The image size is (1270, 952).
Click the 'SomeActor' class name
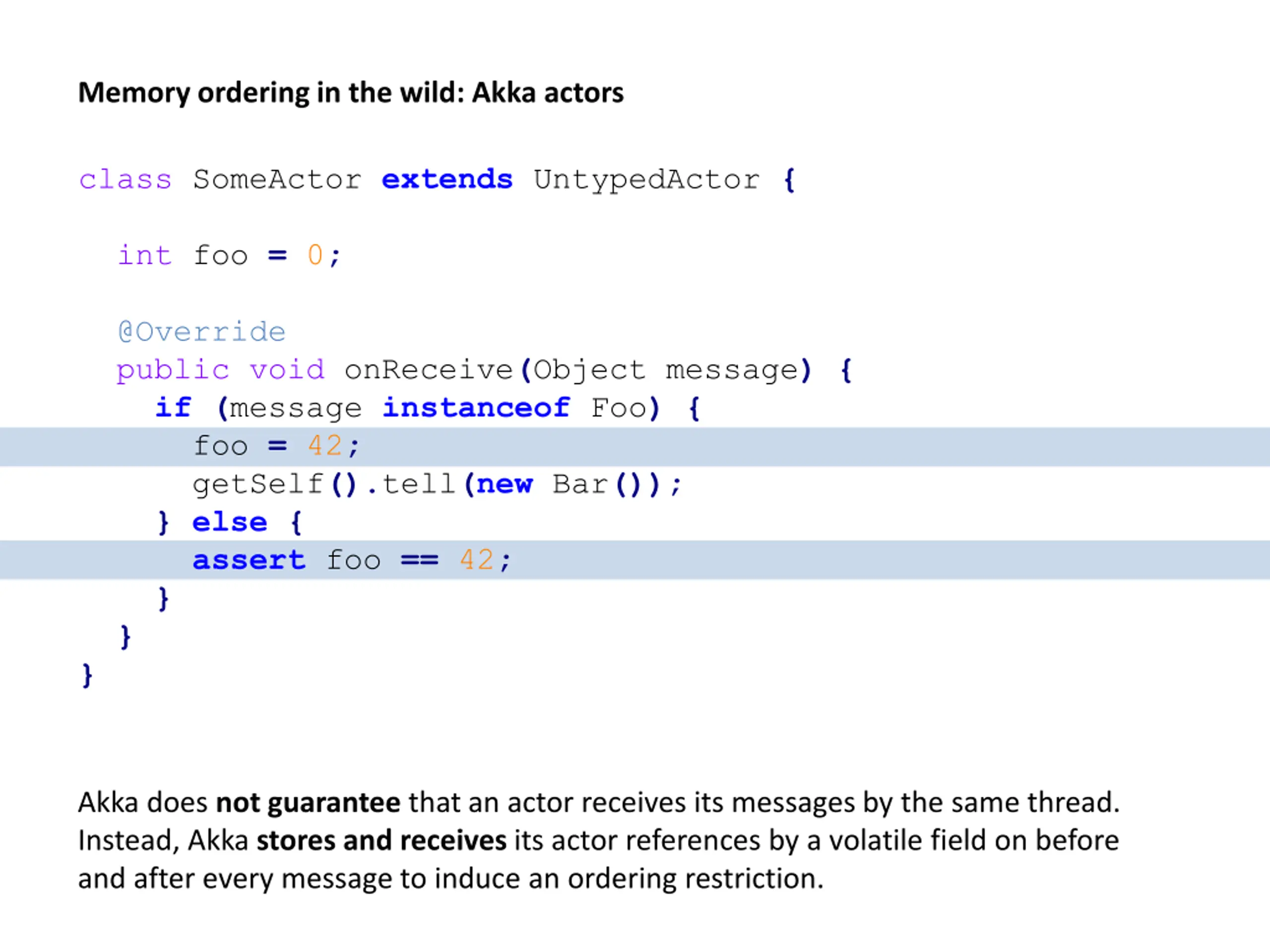(277, 179)
